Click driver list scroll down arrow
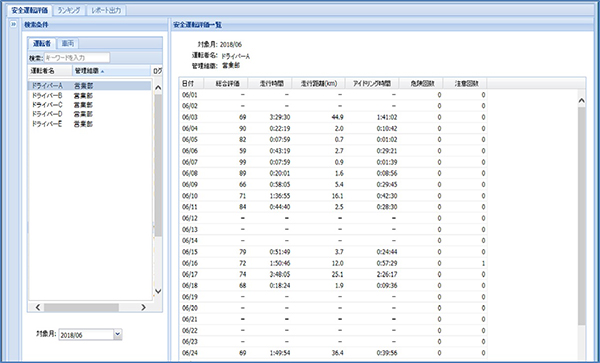The height and width of the screenshot is (363, 600). pos(158,291)
